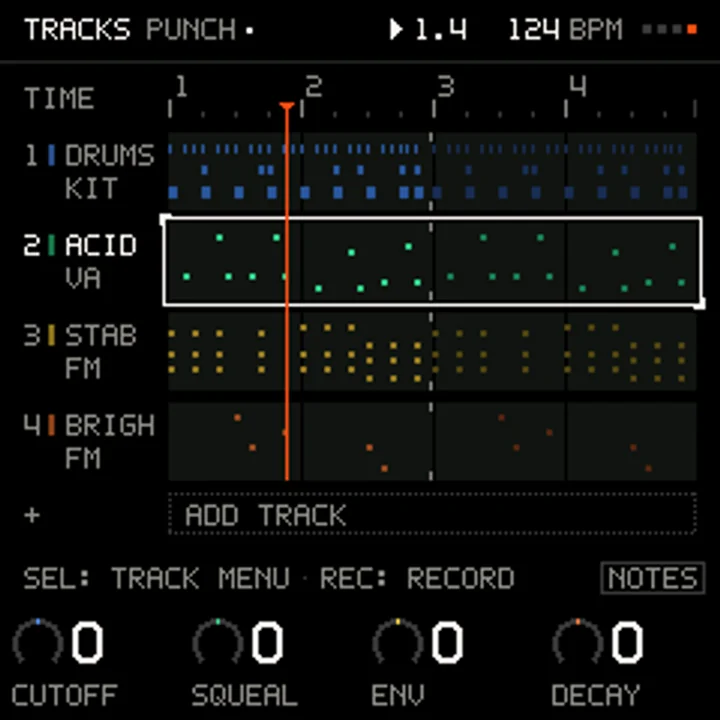This screenshot has width=720, height=720.
Task: Click the ADD TRACK button
Action: [x=432, y=514]
